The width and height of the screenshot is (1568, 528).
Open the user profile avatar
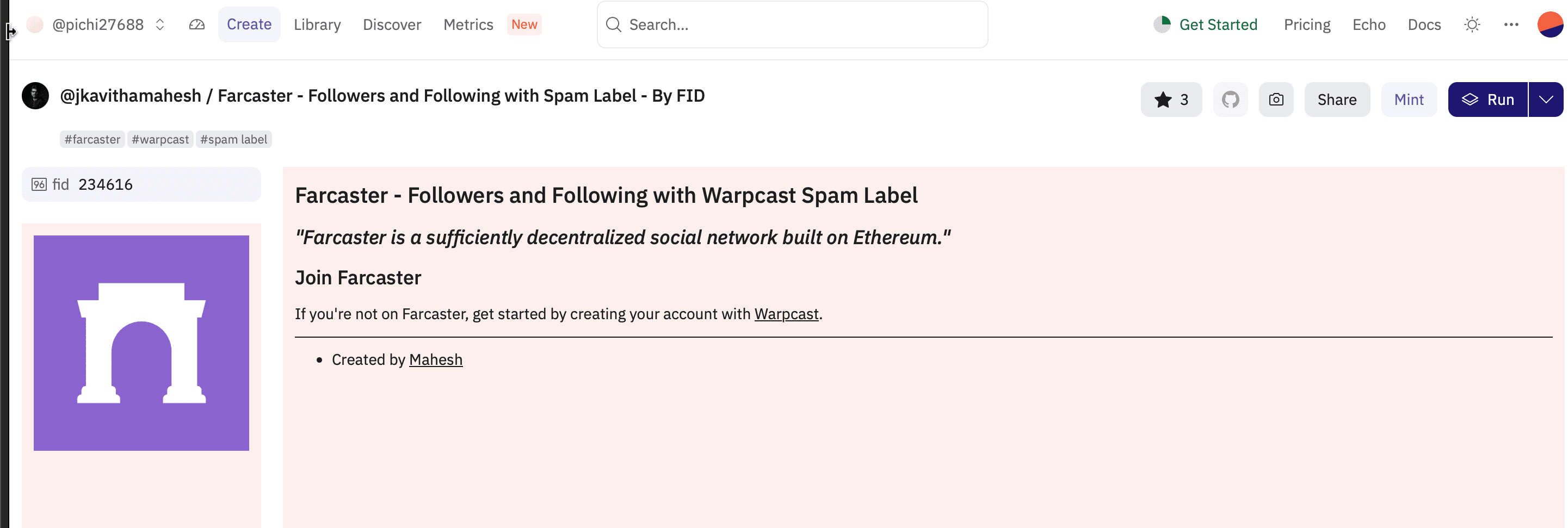[1550, 24]
